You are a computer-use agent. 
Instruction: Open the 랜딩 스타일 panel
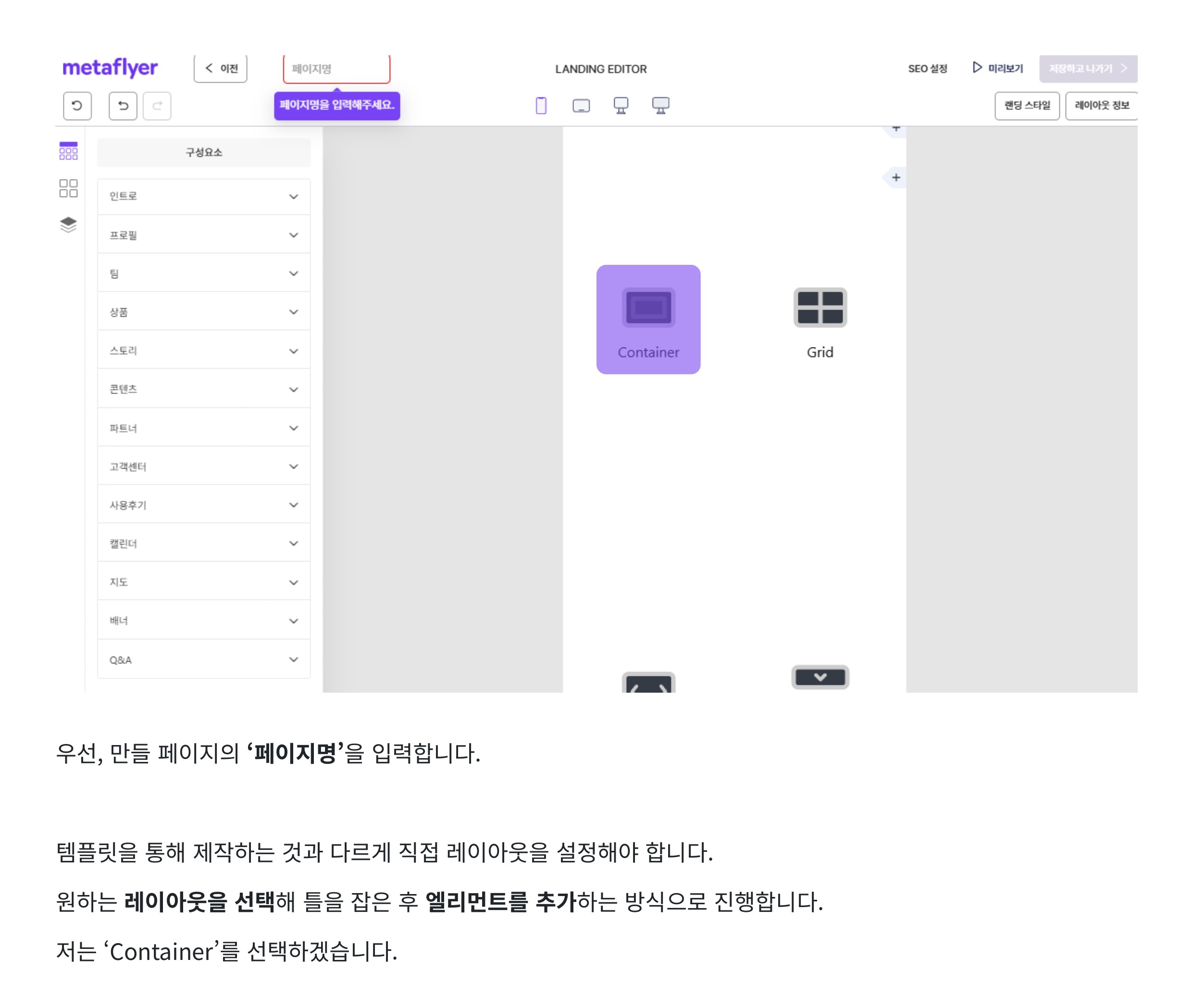point(1026,106)
